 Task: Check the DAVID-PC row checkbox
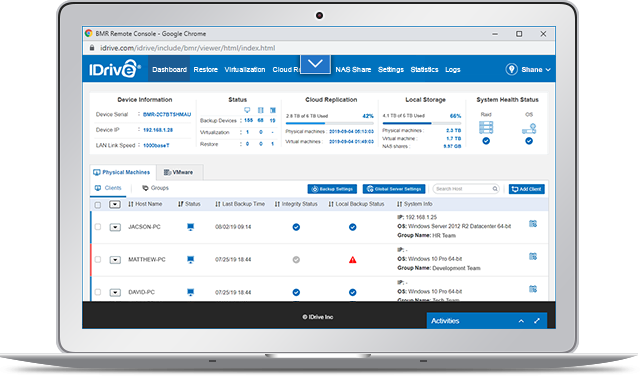click(98, 292)
